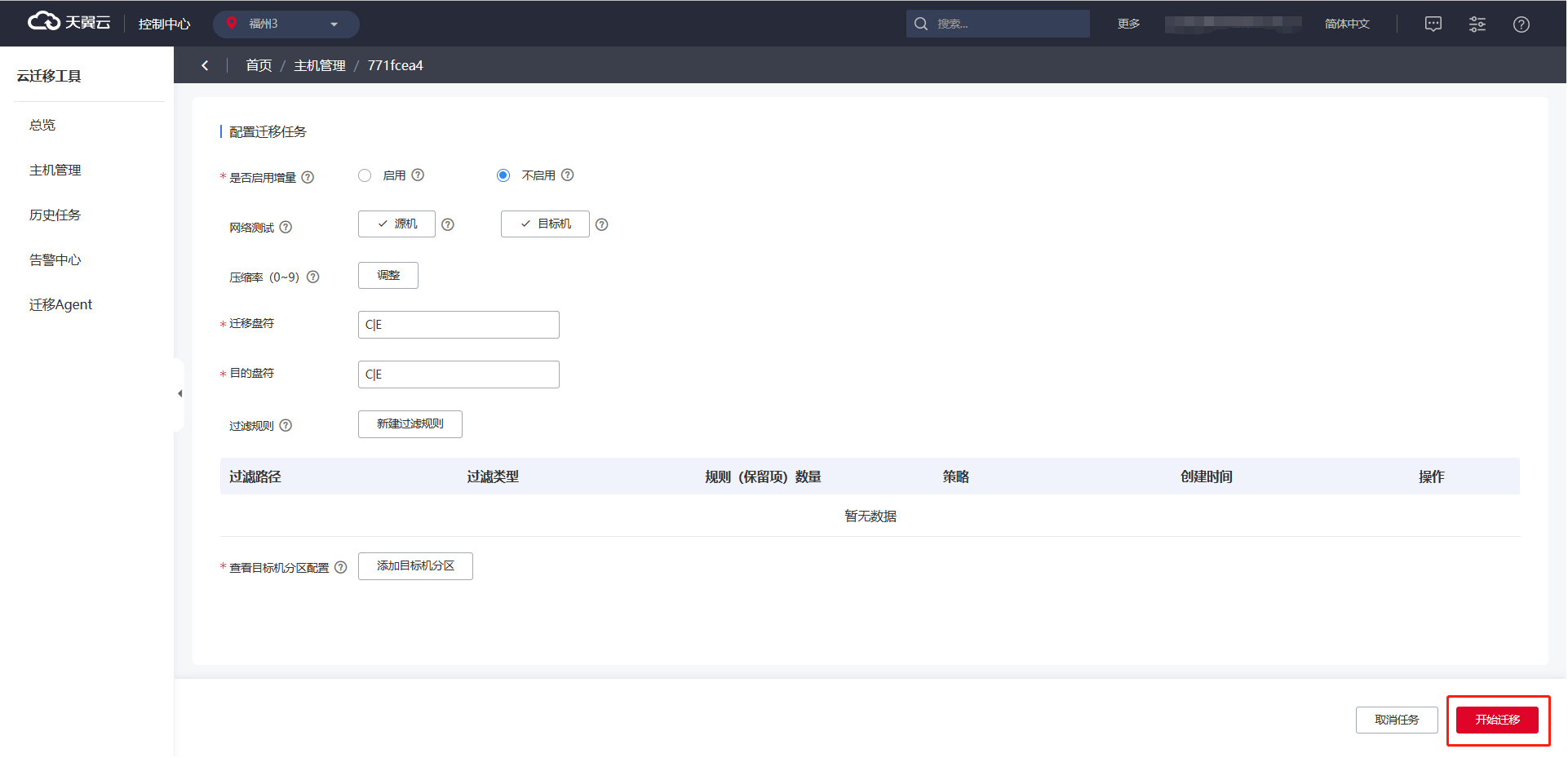Click the red 开始迁移 button

click(x=1497, y=720)
